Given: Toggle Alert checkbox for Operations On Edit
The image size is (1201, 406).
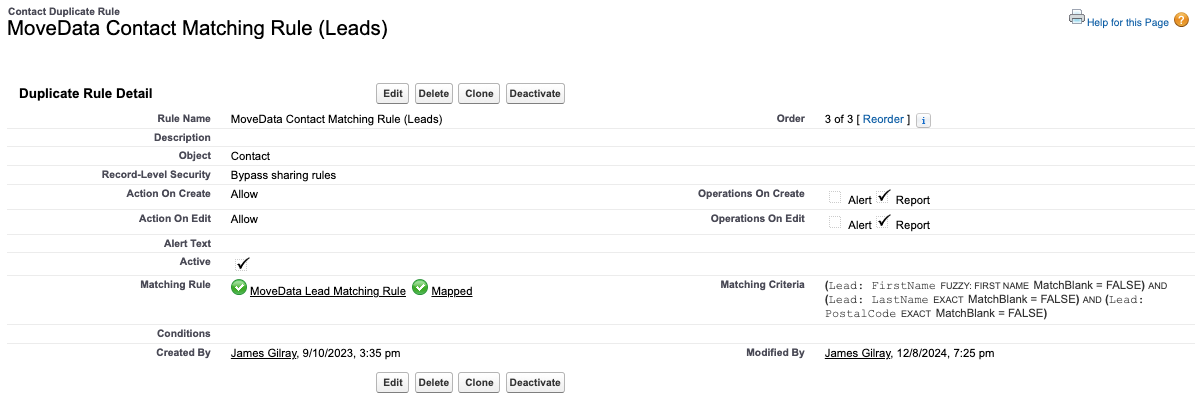Looking at the screenshot, I should click(835, 223).
